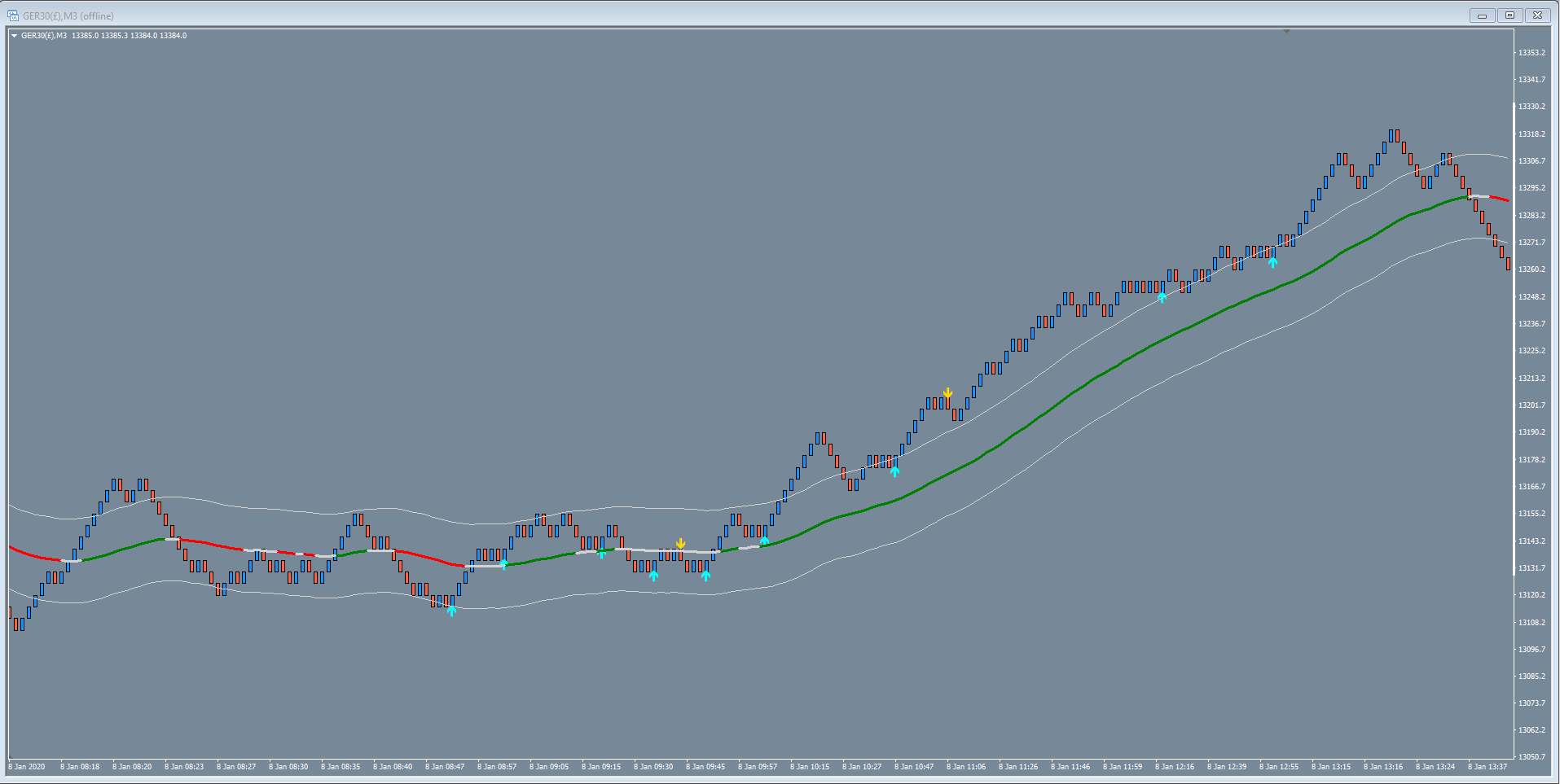
Task: Click the lowest cyan up arrow near 08:47
Action: pos(451,611)
